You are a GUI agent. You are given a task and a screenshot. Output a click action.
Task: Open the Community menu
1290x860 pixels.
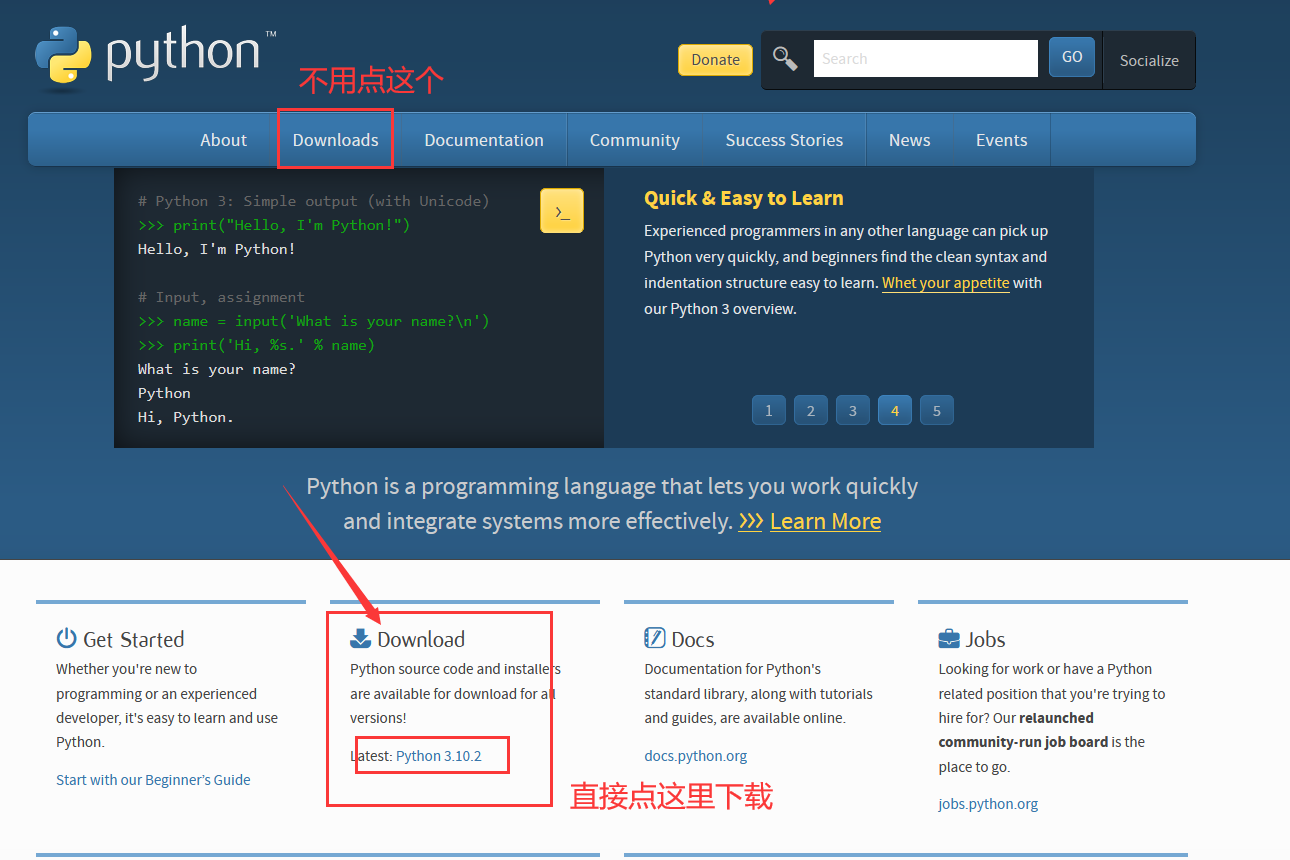point(635,140)
